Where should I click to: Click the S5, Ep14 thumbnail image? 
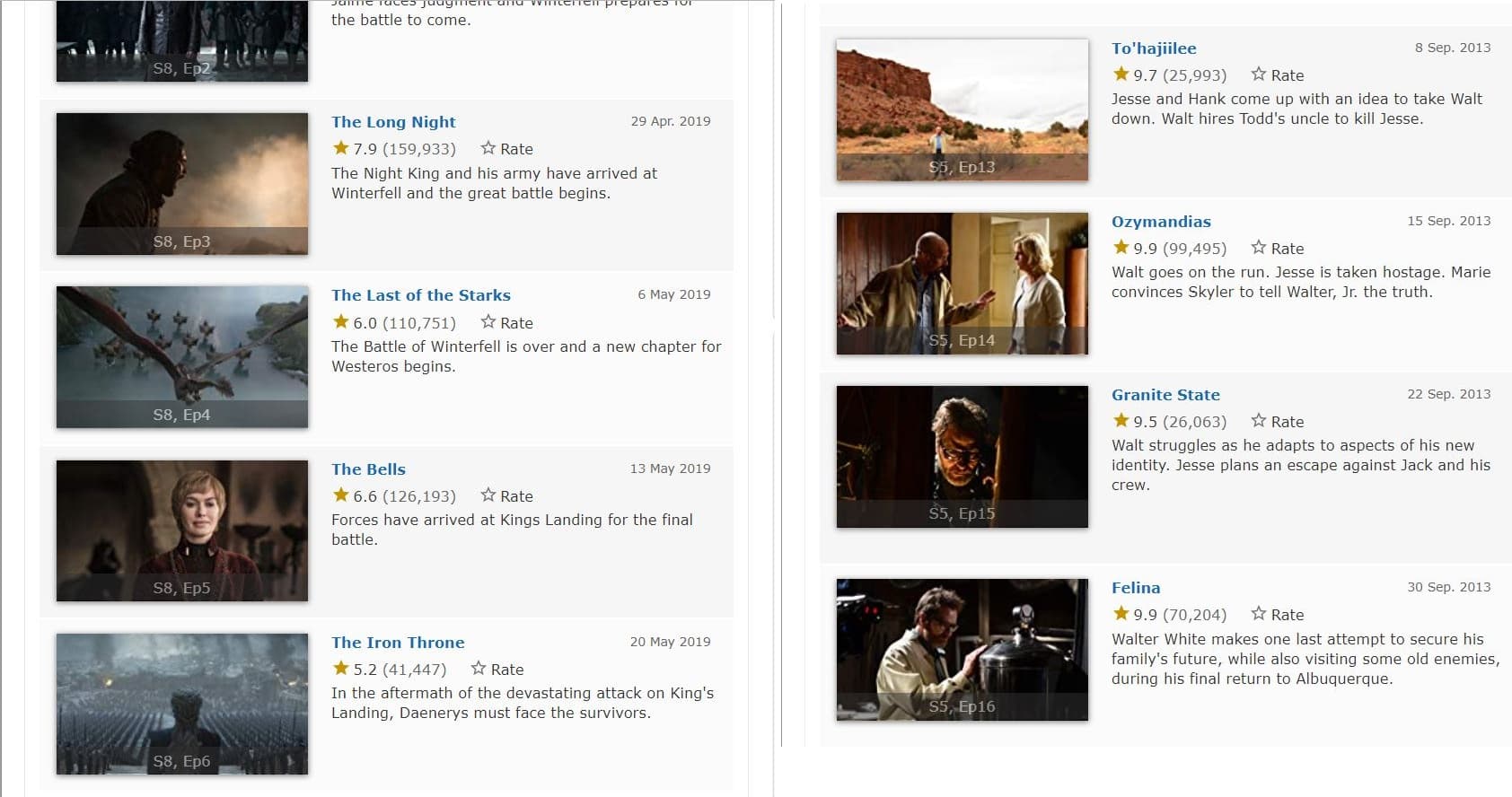click(x=963, y=284)
